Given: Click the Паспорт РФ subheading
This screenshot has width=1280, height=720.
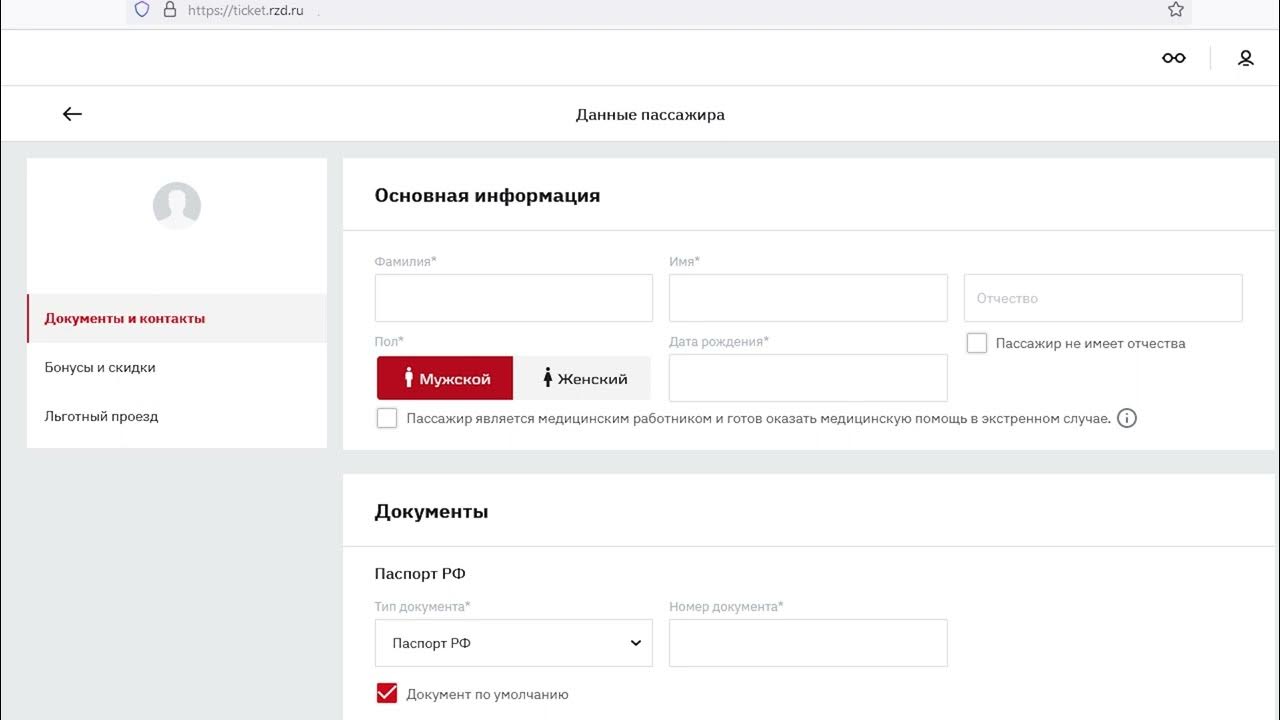Looking at the screenshot, I should [x=420, y=573].
